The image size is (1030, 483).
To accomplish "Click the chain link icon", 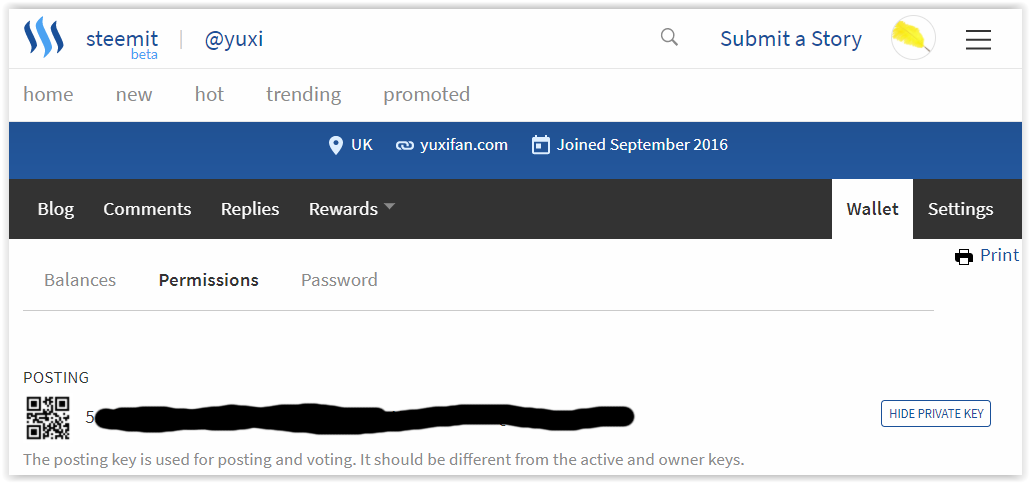I will coord(404,145).
